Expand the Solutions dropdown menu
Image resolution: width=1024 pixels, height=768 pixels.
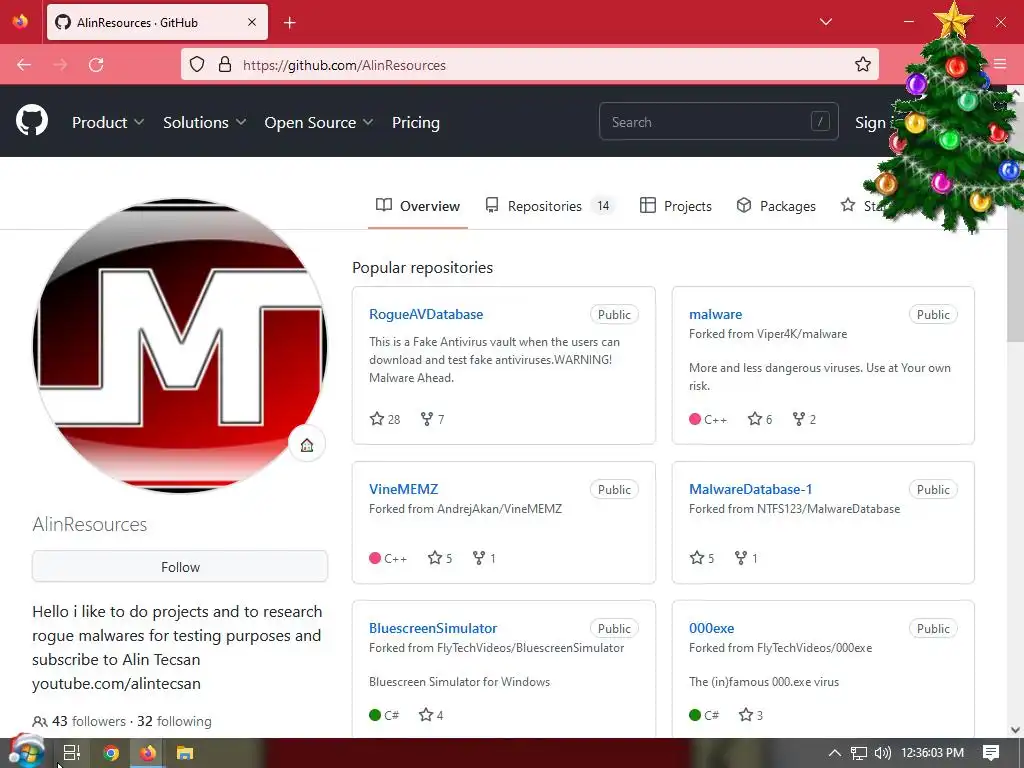click(x=204, y=122)
